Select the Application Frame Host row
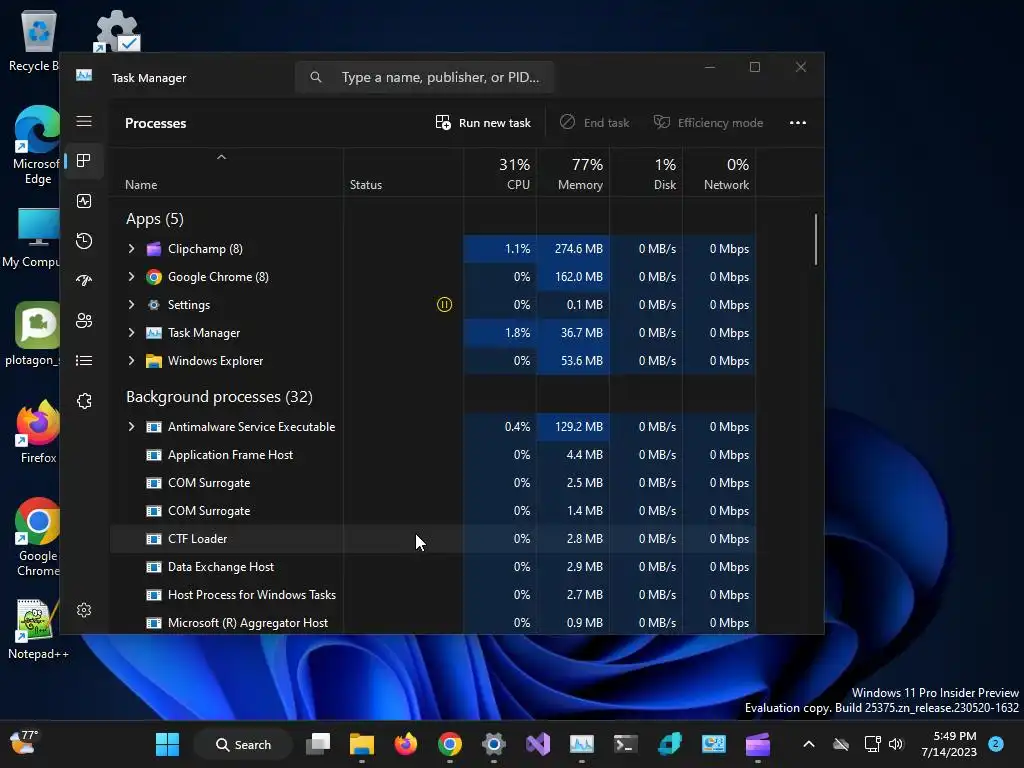 pyautogui.click(x=432, y=455)
